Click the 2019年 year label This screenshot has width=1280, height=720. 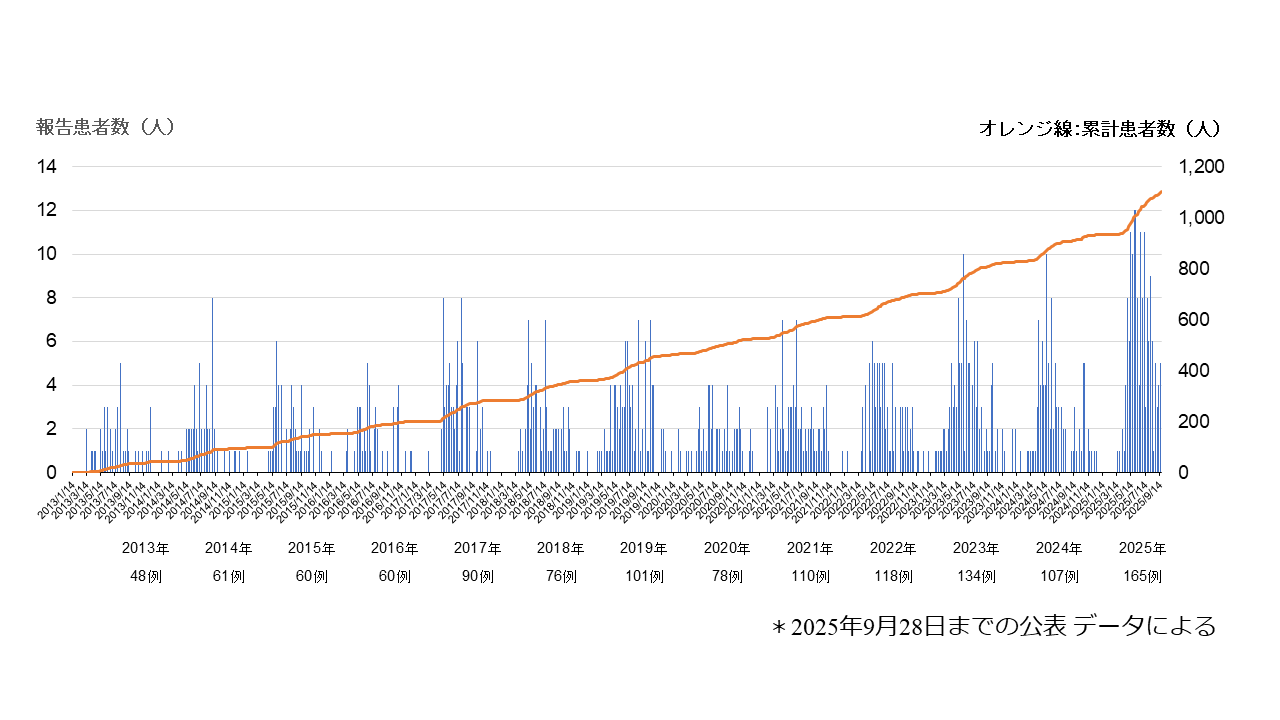(643, 548)
